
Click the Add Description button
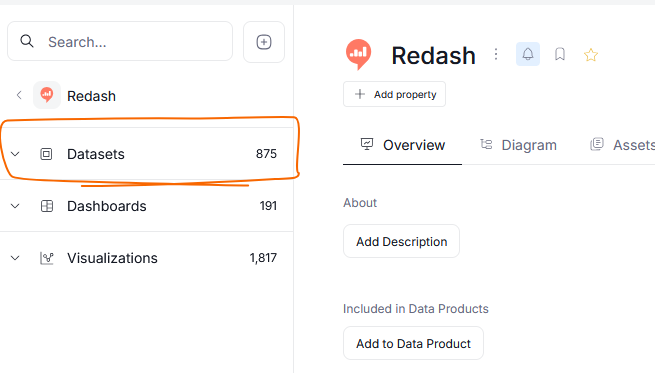click(x=401, y=241)
